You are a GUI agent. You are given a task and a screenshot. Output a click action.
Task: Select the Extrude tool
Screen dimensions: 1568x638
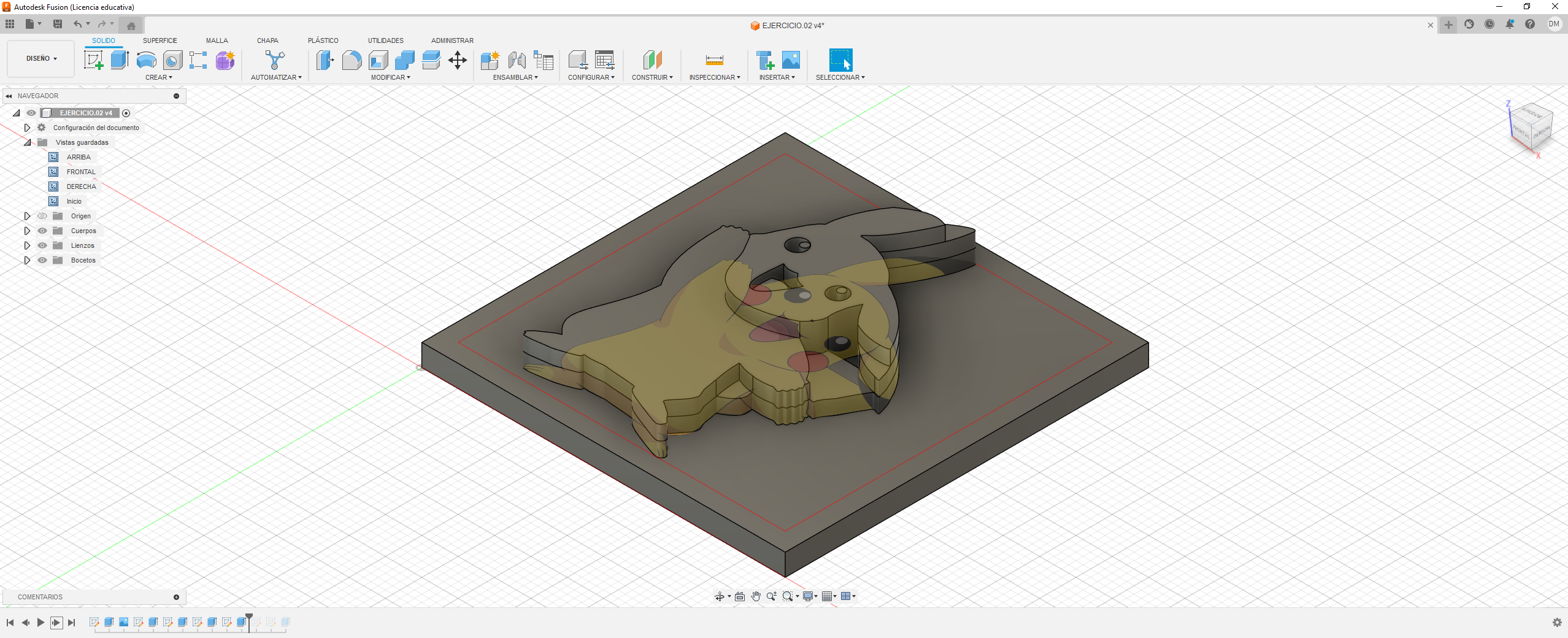point(120,60)
